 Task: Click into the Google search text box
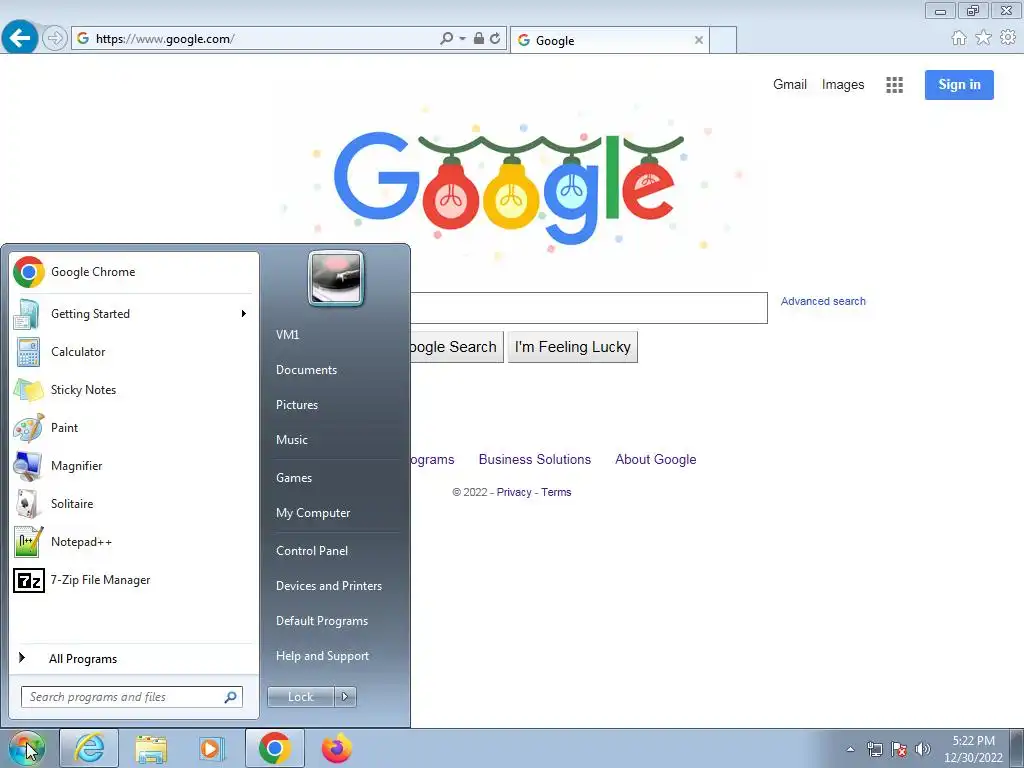pyautogui.click(x=589, y=308)
